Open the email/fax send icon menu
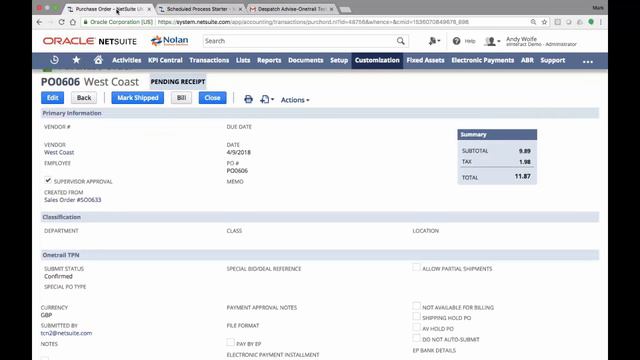Image resolution: width=640 pixels, height=360 pixels. (x=267, y=99)
